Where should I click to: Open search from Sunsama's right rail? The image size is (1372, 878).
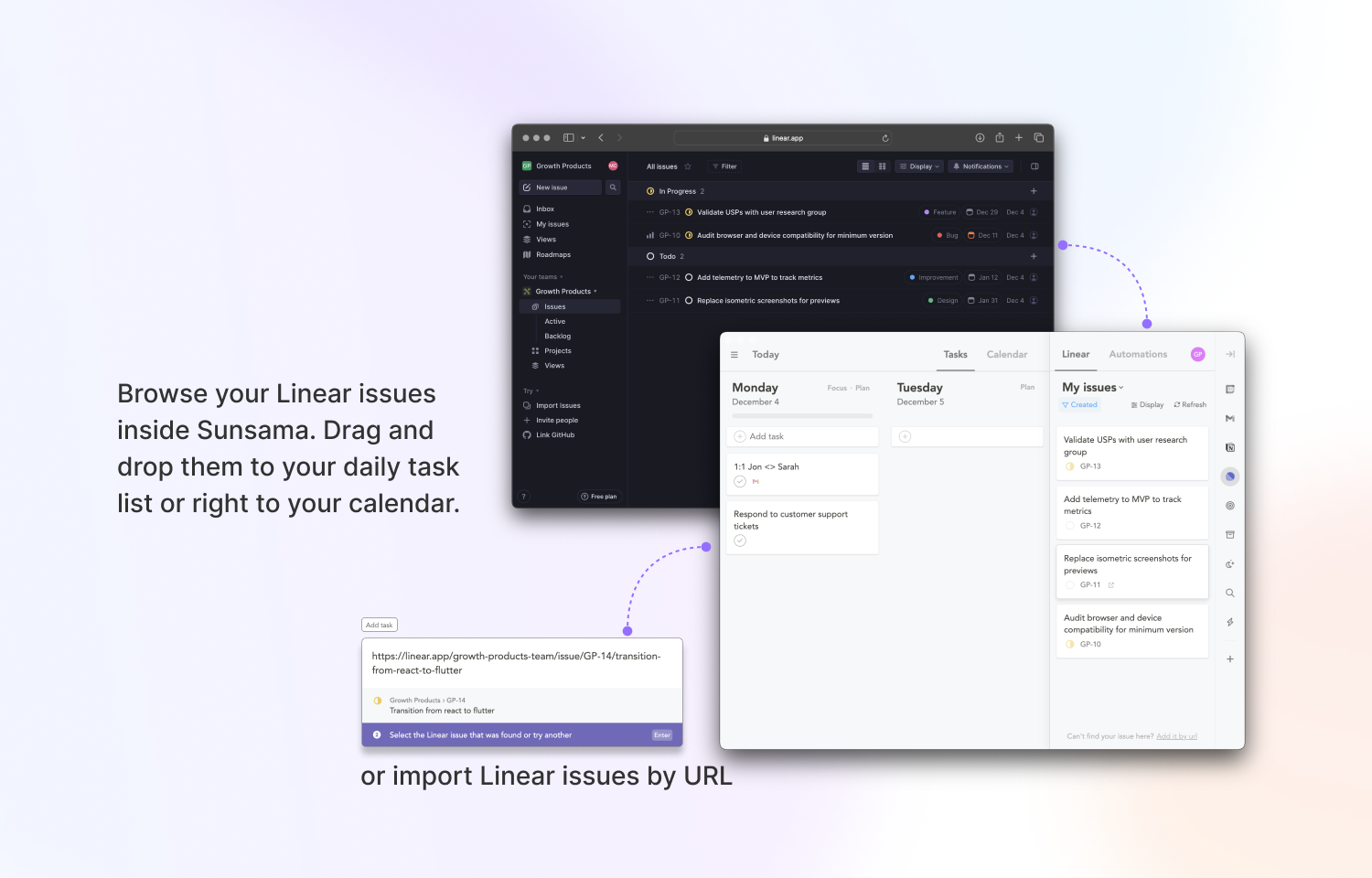click(1230, 594)
